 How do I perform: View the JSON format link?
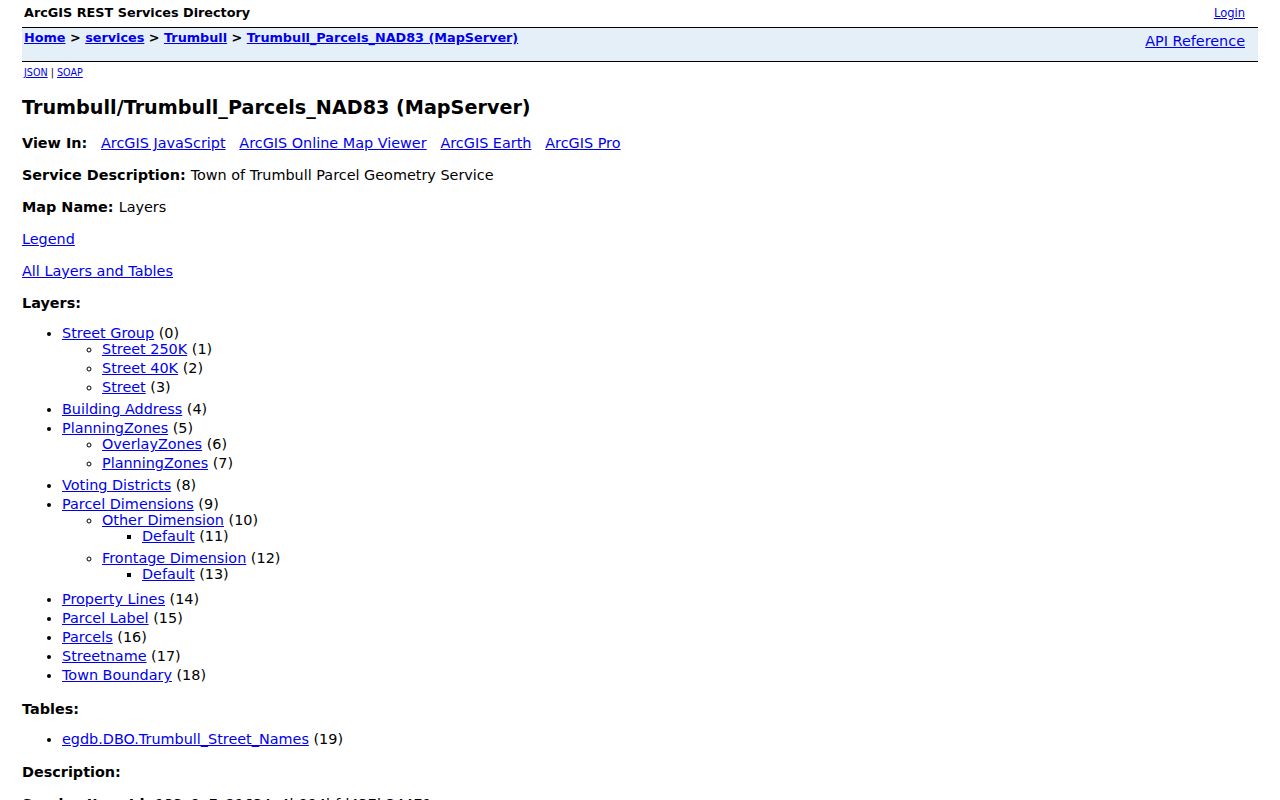pos(36,73)
